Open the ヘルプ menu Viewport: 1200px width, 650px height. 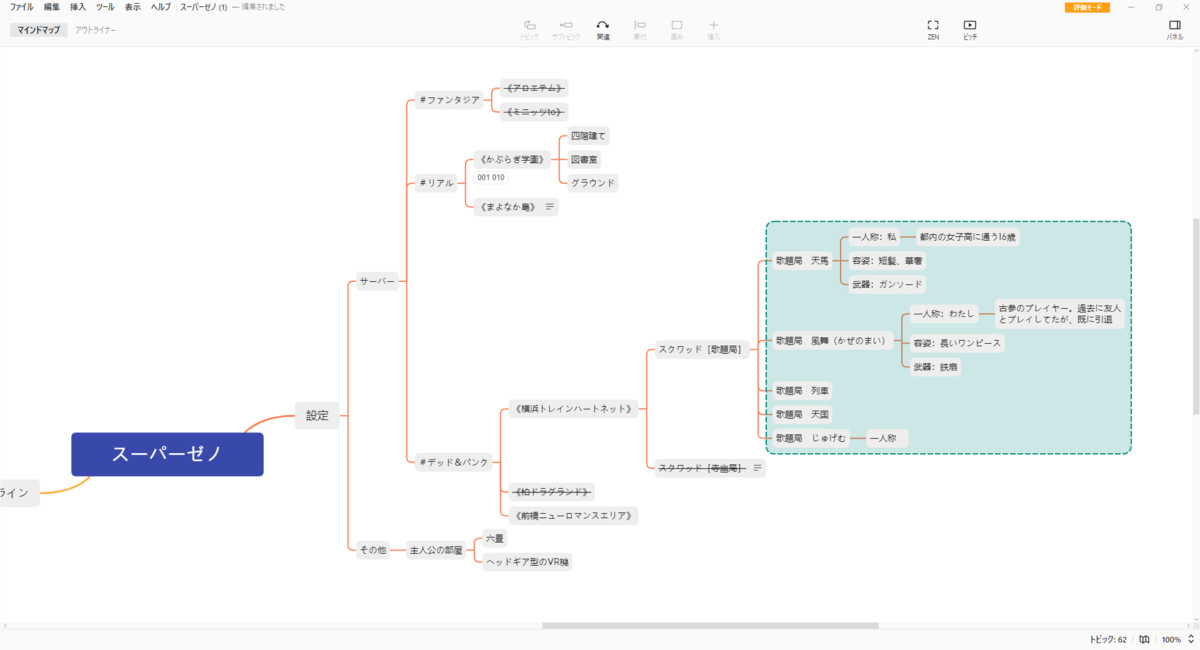point(161,7)
